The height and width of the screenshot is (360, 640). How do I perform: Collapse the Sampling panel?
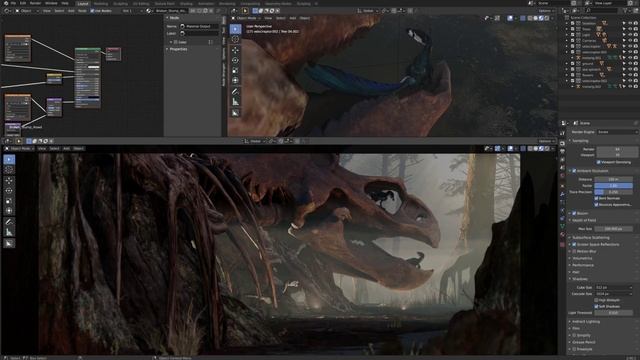[x=580, y=141]
